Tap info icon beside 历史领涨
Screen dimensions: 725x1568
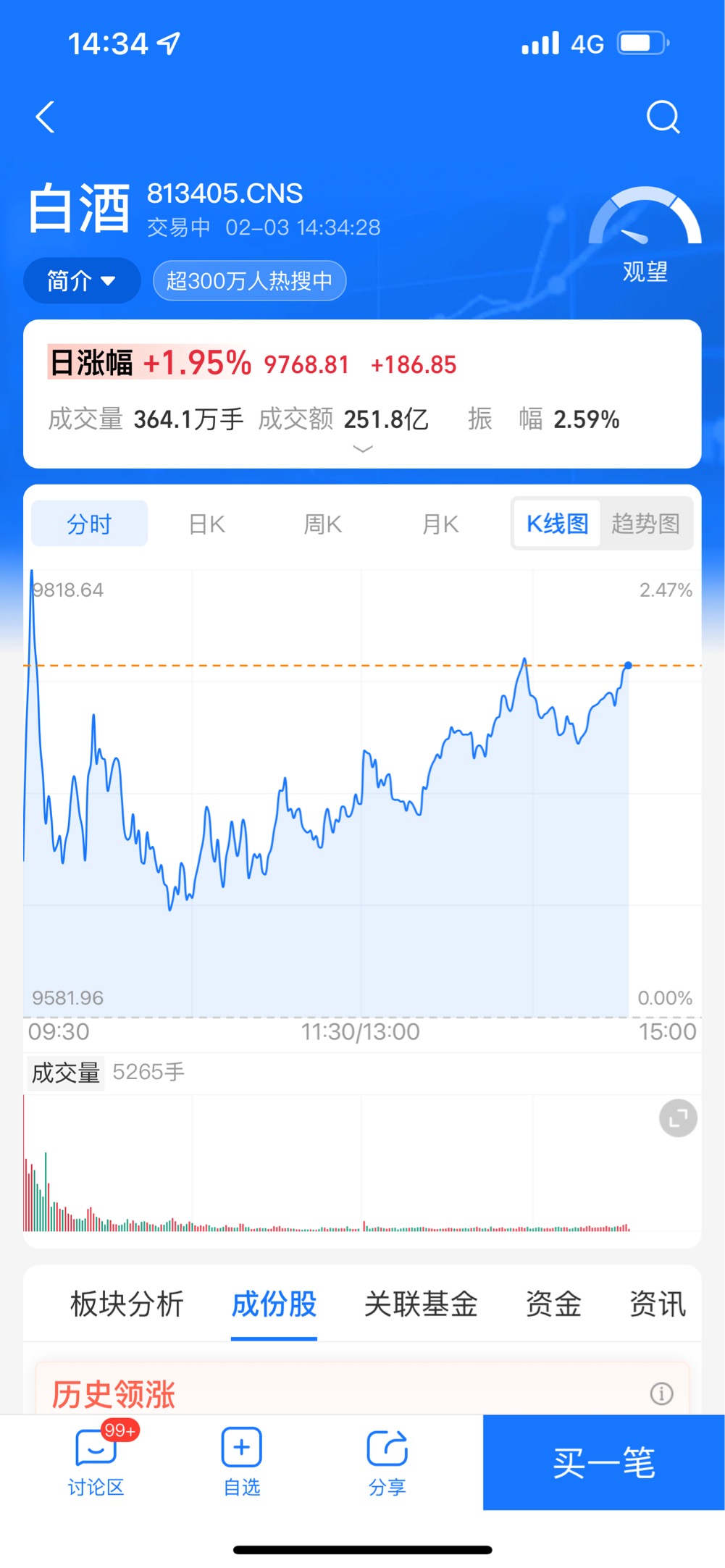[661, 1393]
